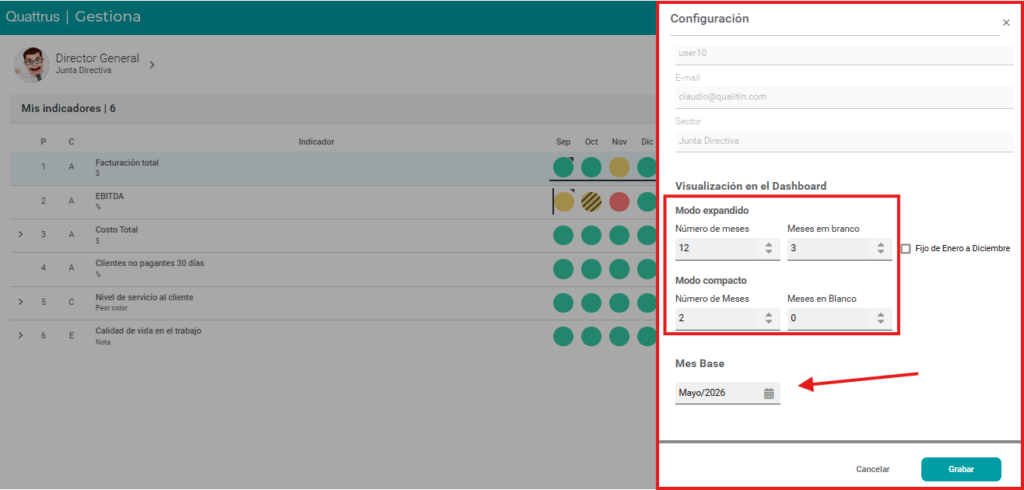Screen dimensions: 1024x490
Task: Click the Nov month column header
Action: (x=619, y=142)
